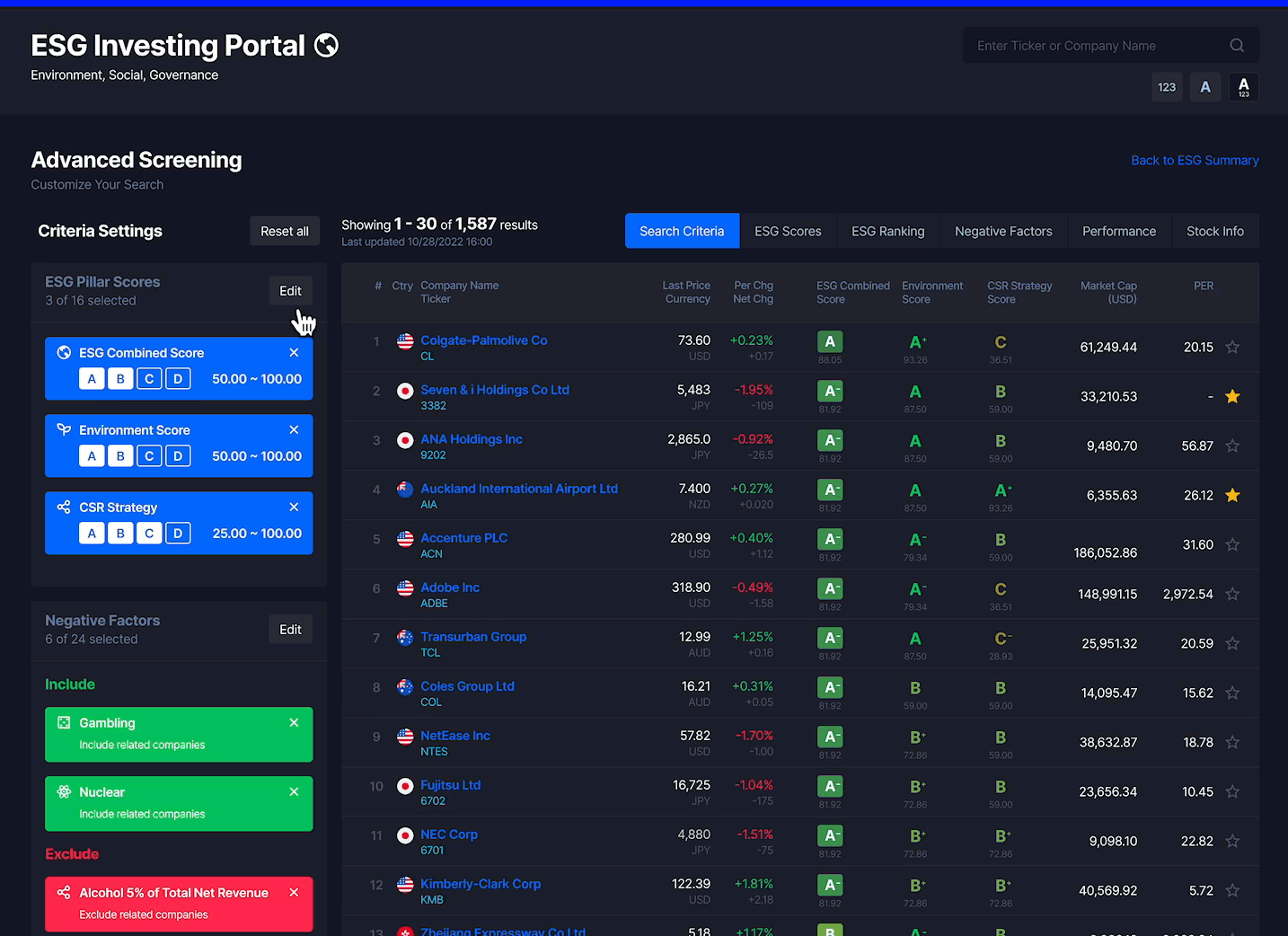1288x936 pixels.
Task: Star Kimberly-Clark Corp row
Action: click(1232, 890)
